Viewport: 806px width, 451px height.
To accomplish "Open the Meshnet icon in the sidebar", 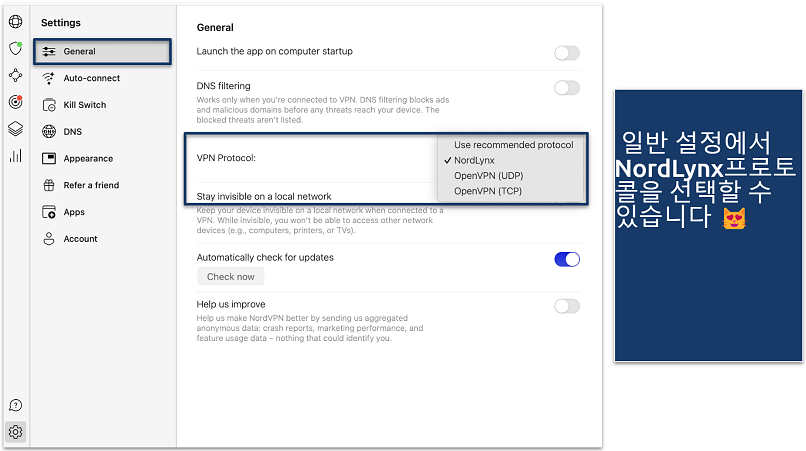I will pyautogui.click(x=15, y=75).
